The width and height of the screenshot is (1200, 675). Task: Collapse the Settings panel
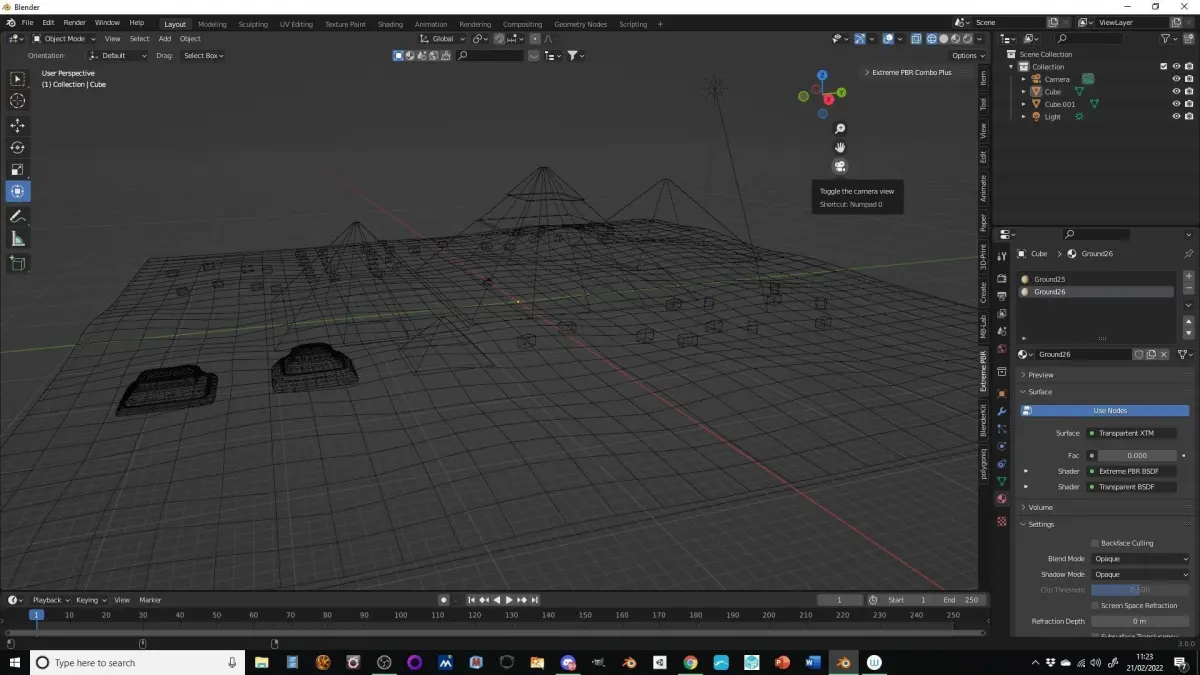pos(1041,524)
